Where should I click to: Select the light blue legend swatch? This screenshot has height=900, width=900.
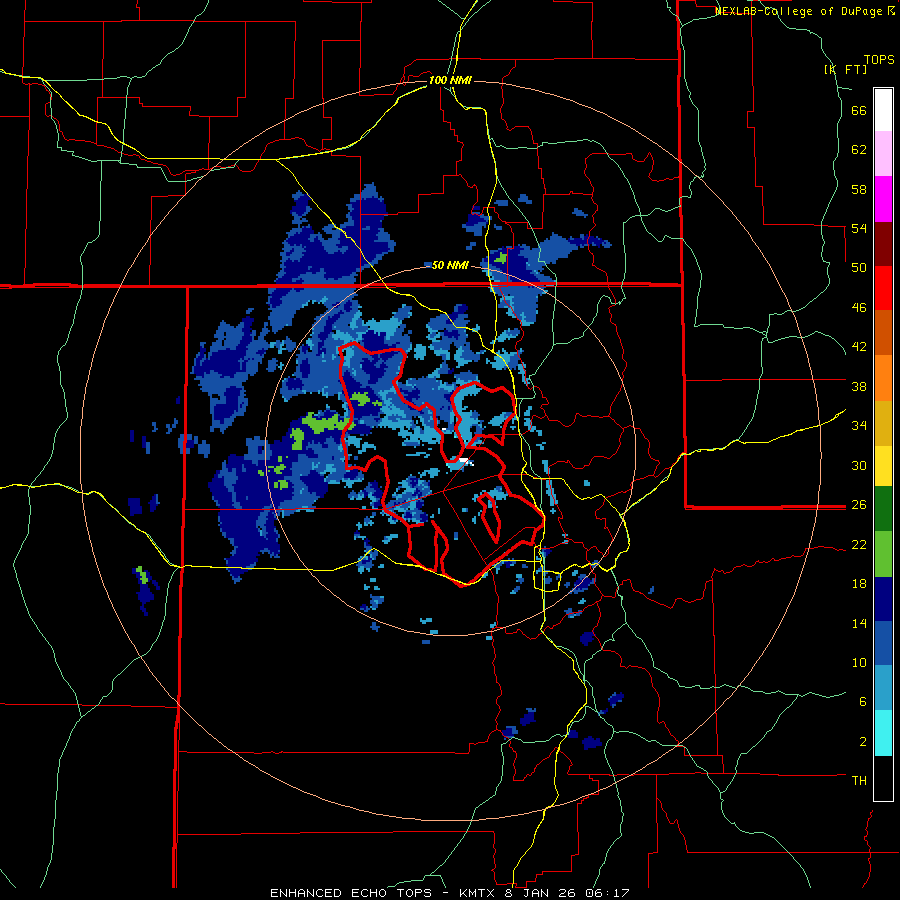click(883, 688)
